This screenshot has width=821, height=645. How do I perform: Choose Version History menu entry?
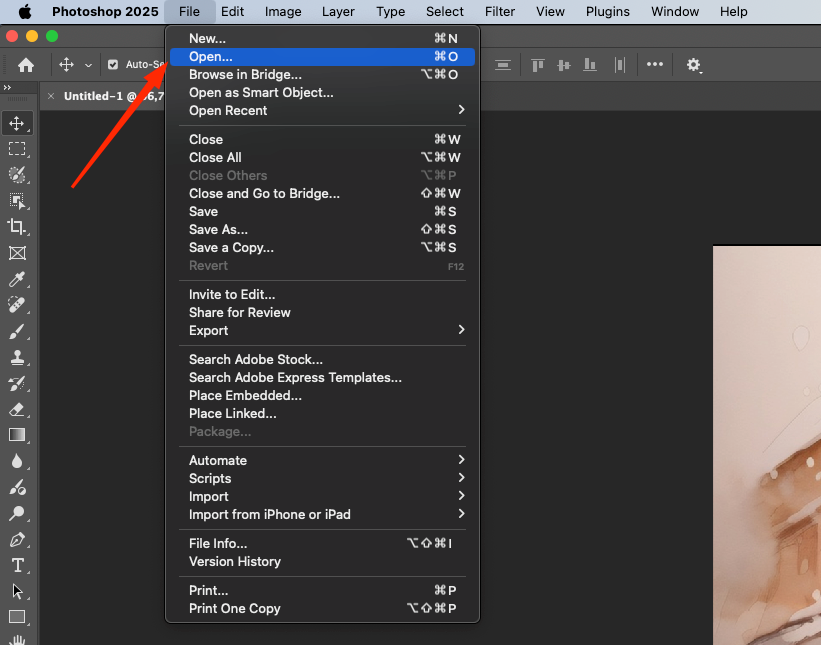point(322,561)
